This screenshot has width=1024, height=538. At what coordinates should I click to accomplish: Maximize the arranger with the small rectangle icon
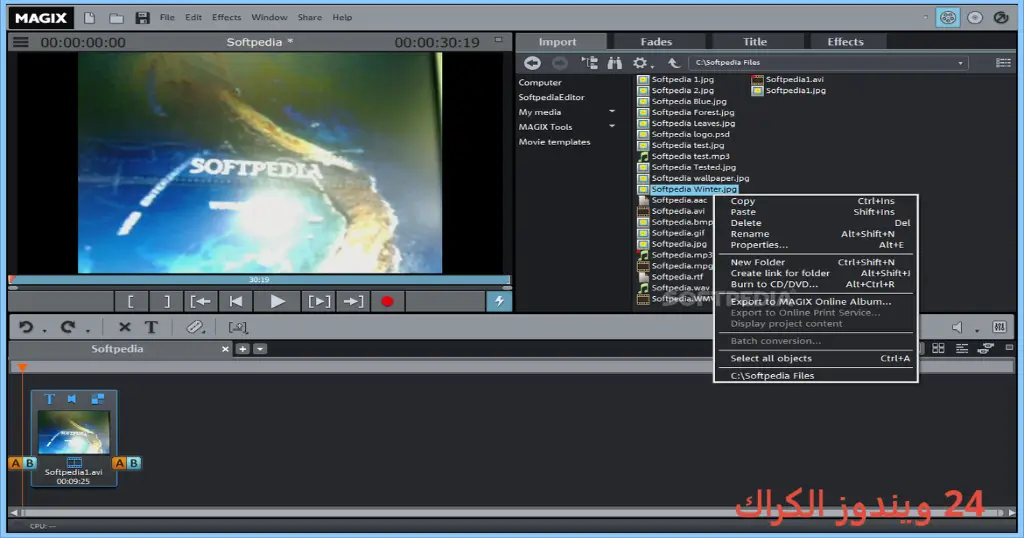click(1009, 348)
